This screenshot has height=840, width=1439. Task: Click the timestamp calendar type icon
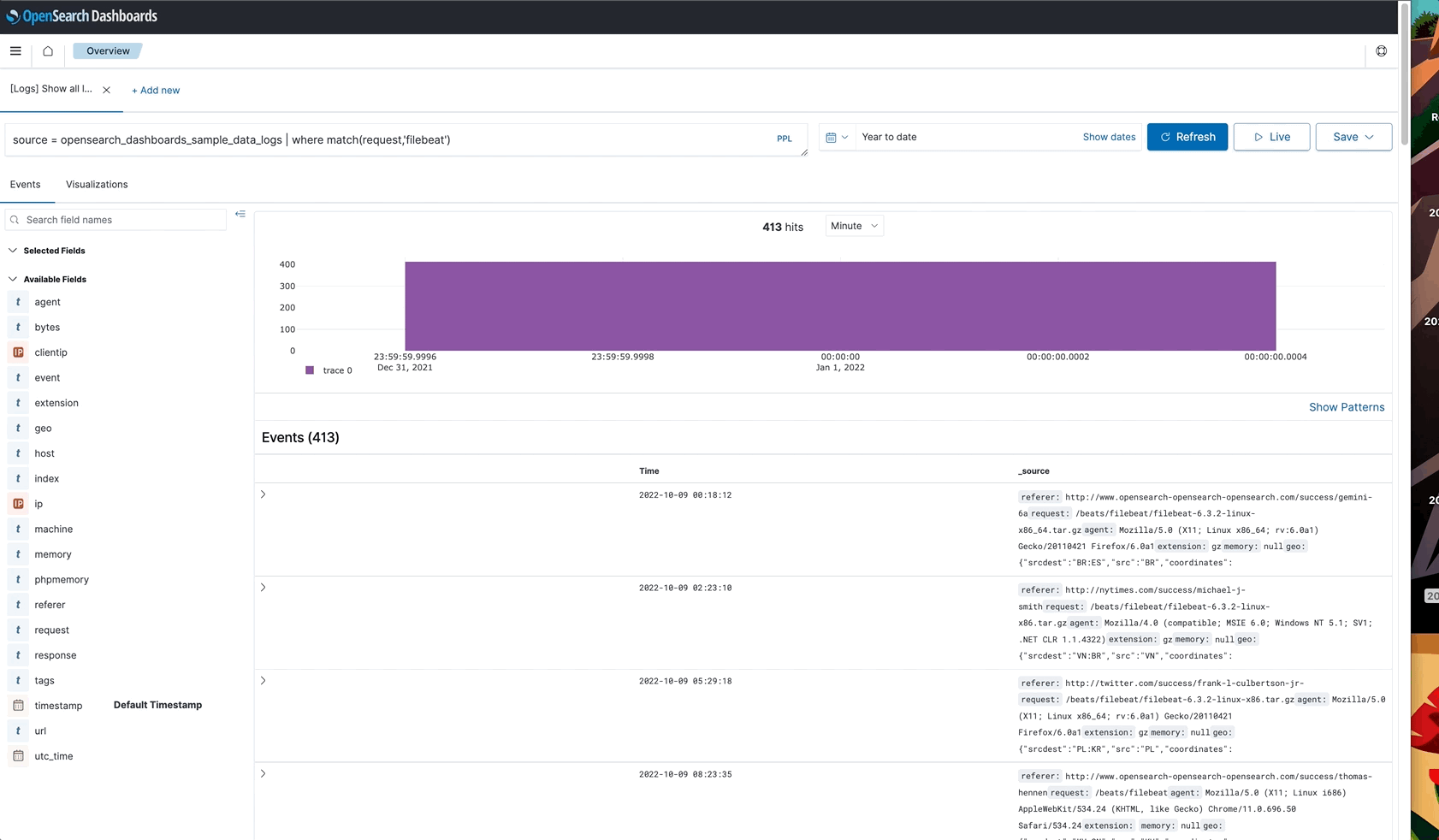[x=18, y=706]
